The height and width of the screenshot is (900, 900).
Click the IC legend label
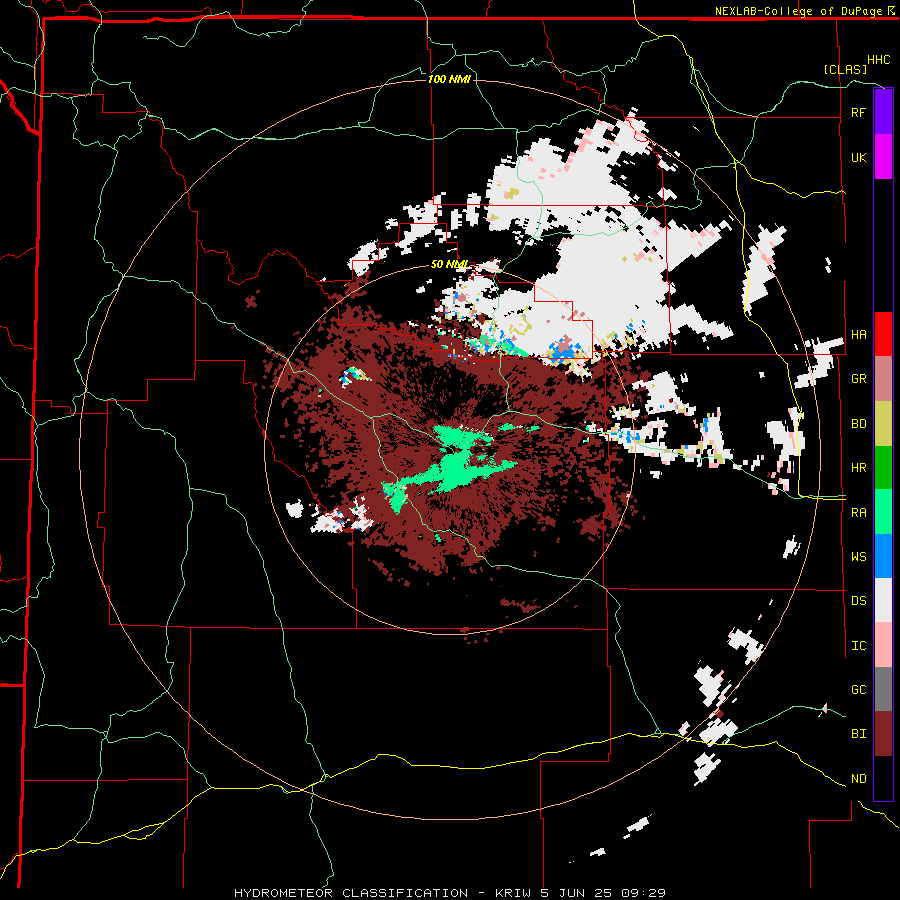pos(858,646)
